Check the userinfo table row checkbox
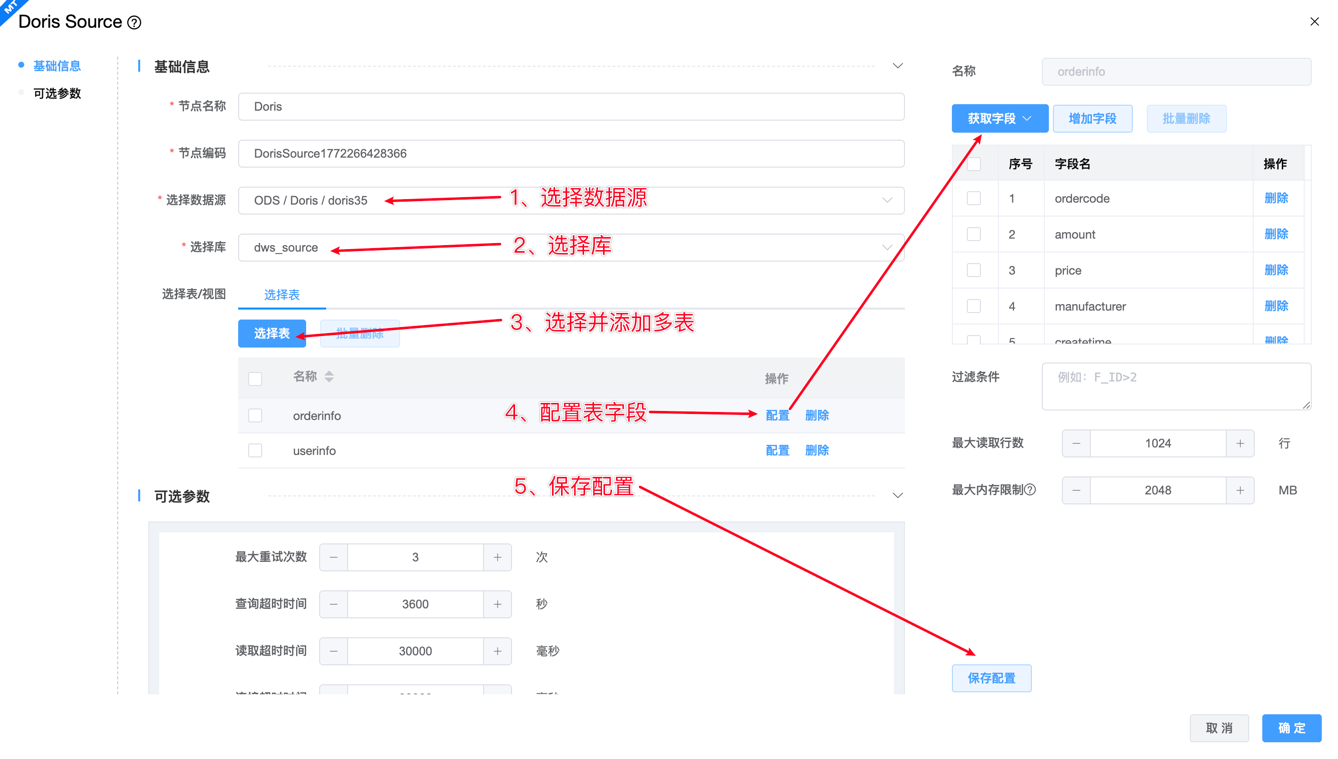The height and width of the screenshot is (759, 1338). [x=255, y=451]
